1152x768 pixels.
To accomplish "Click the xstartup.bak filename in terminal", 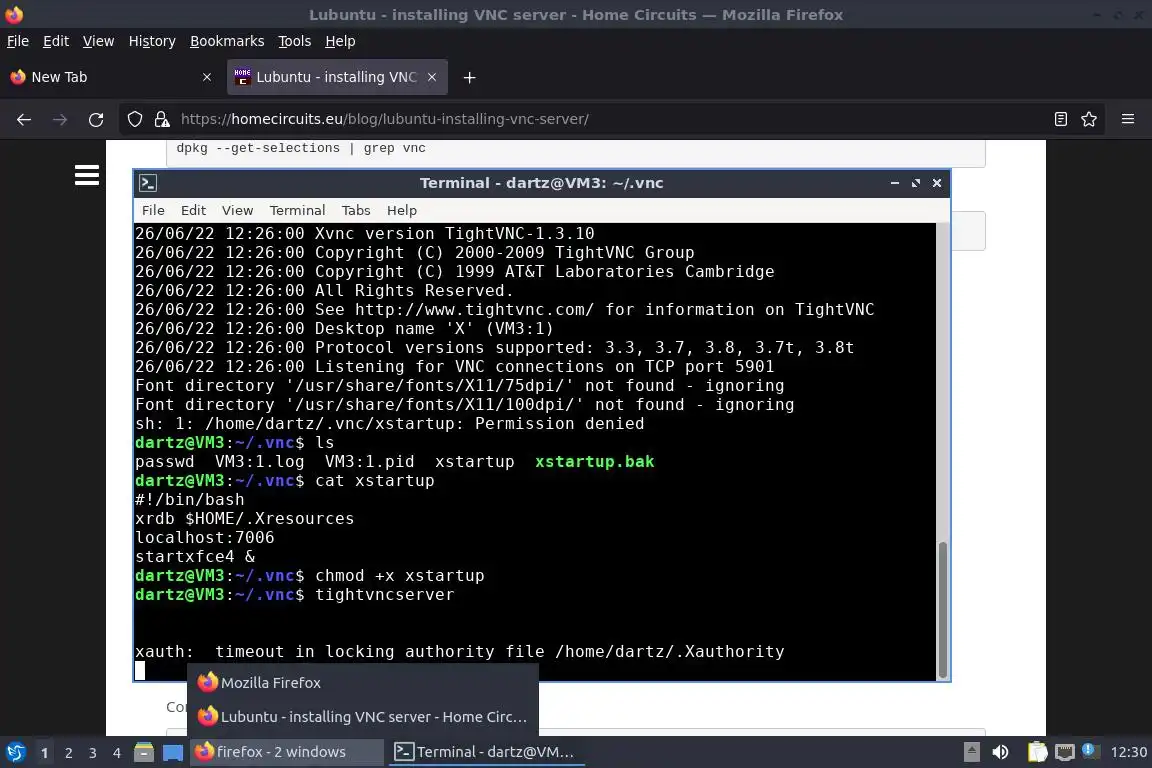I will 594,462.
